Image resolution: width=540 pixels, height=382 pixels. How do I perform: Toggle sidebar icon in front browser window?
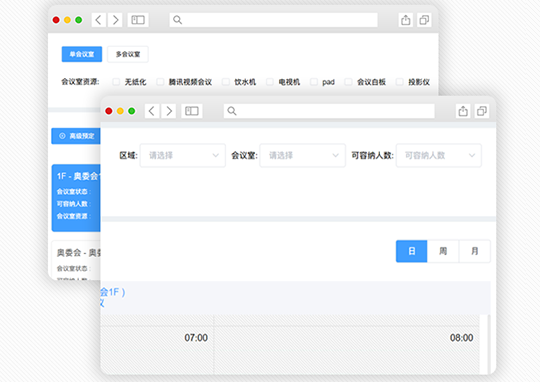192,111
